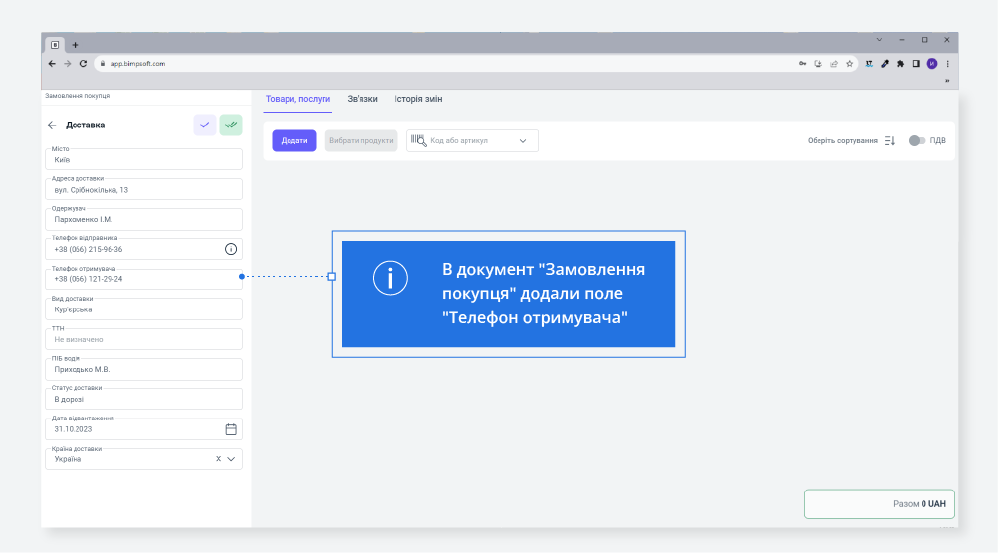Screen dimensions: 1000x554
Task: Click the Вибрати продукти button
Action: pos(361,141)
